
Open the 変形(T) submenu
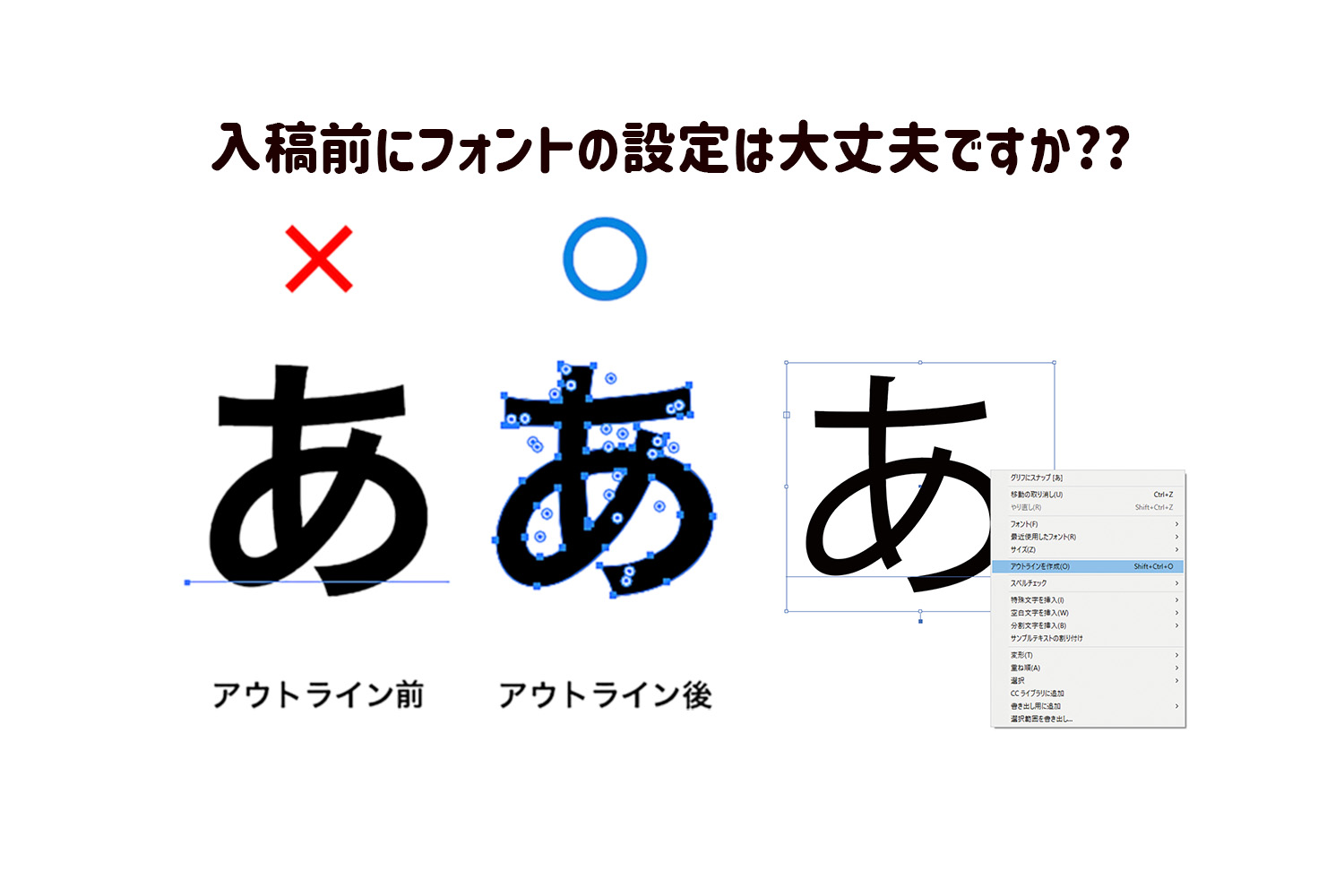[1088, 655]
